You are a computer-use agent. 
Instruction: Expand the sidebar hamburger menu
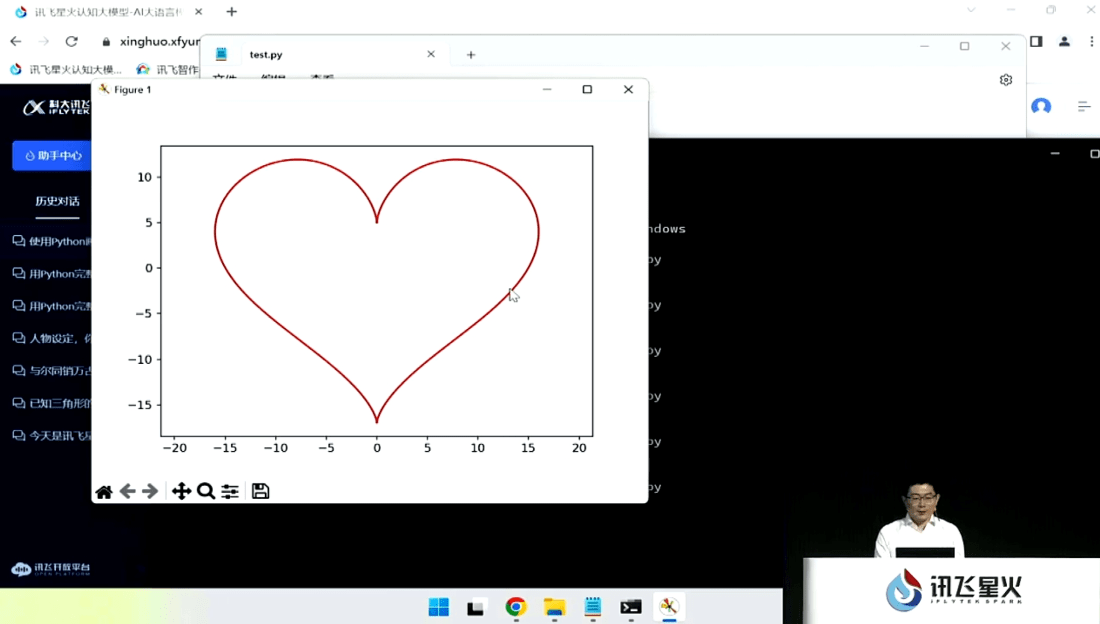point(1083,106)
